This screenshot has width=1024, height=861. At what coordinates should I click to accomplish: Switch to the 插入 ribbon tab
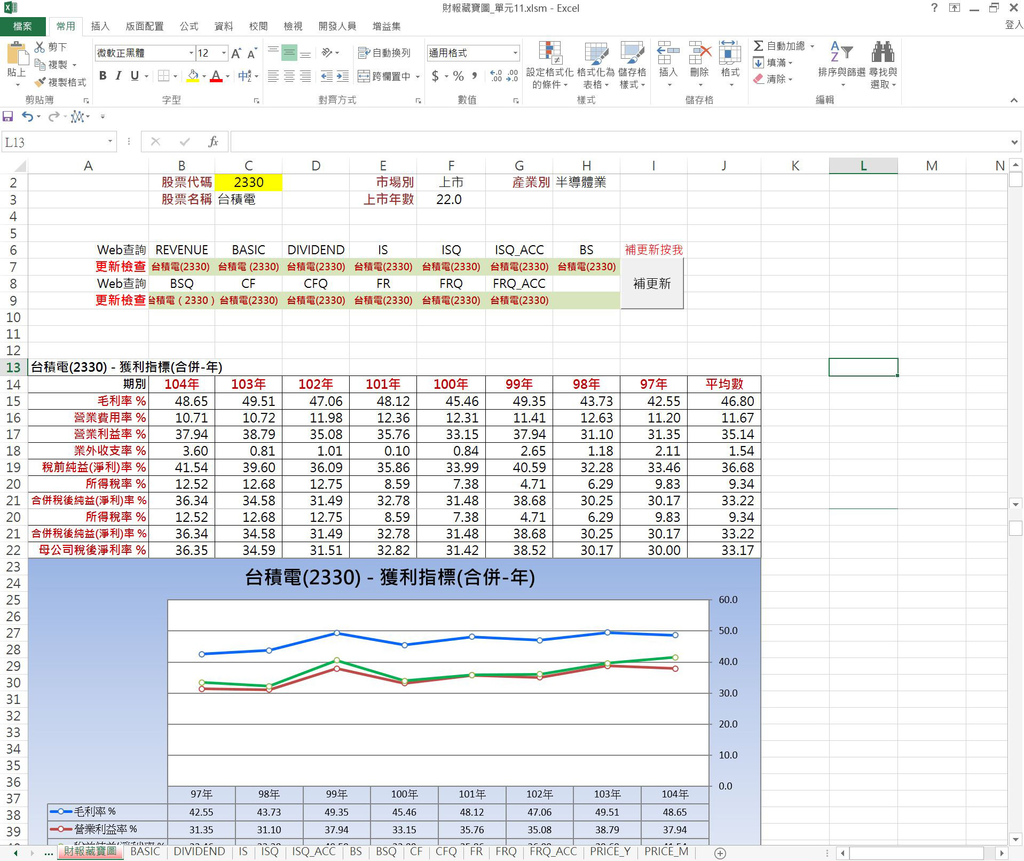pyautogui.click(x=100, y=26)
